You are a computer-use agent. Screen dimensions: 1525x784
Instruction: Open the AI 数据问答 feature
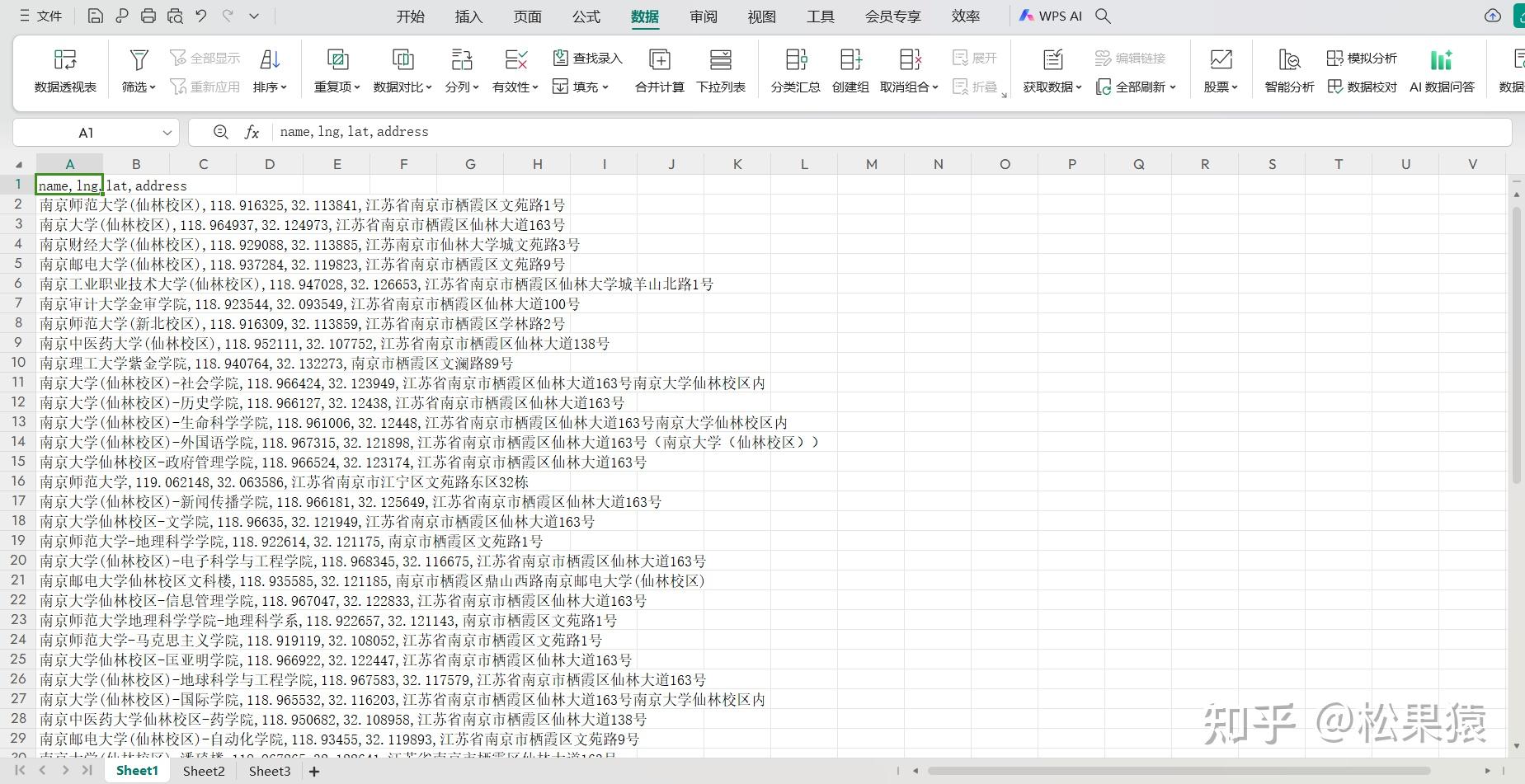[1442, 70]
